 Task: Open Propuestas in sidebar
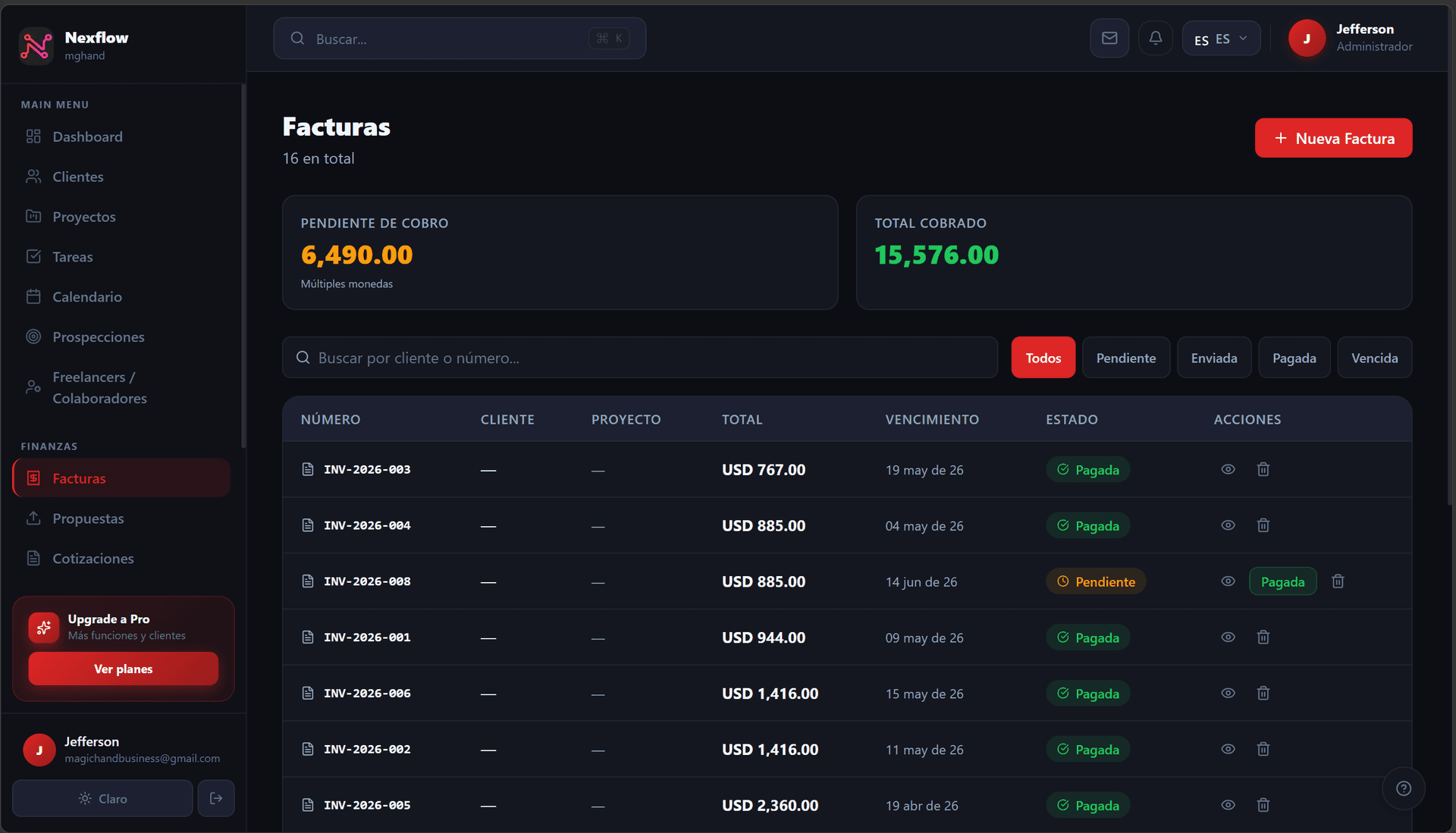click(x=121, y=518)
